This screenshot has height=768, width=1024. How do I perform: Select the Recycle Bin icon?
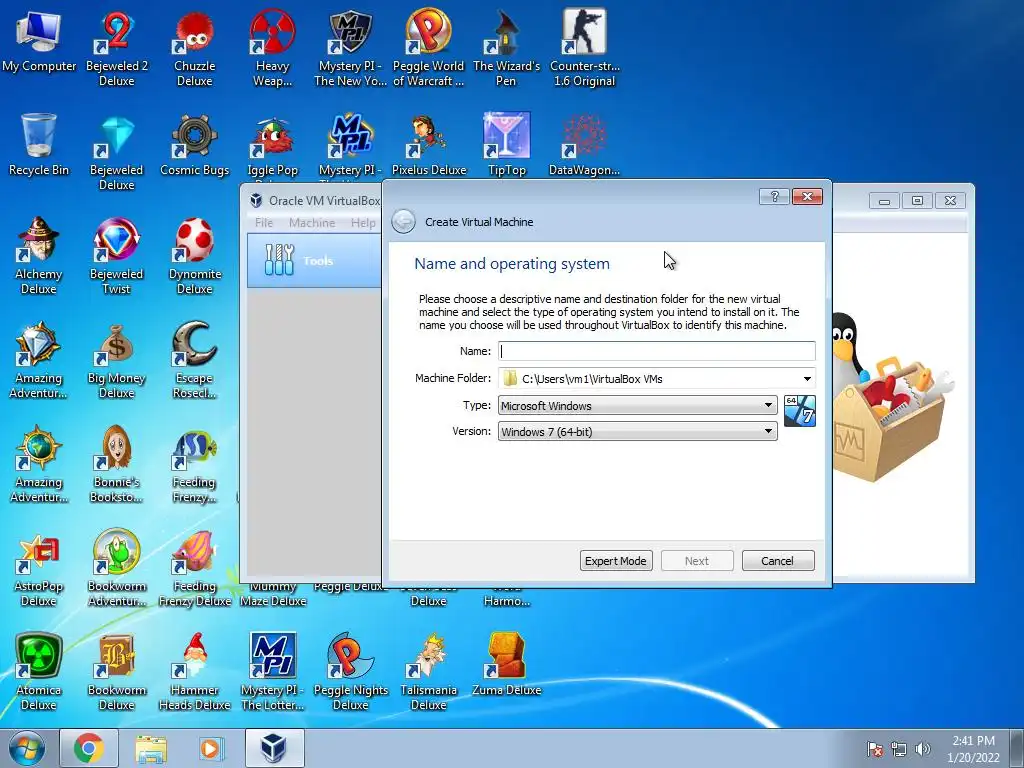tap(39, 144)
